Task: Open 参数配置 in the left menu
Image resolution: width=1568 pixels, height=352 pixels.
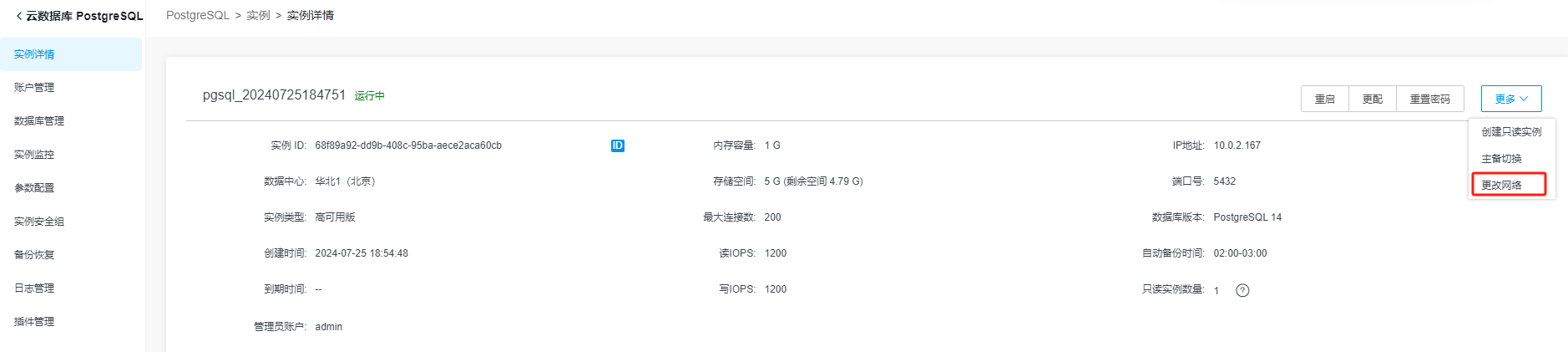Action: [34, 188]
